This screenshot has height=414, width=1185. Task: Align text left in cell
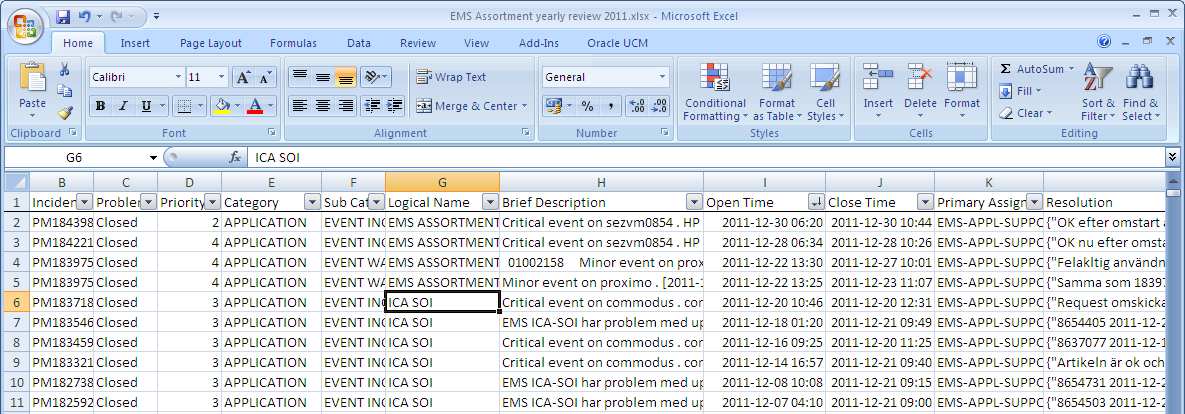click(x=300, y=106)
